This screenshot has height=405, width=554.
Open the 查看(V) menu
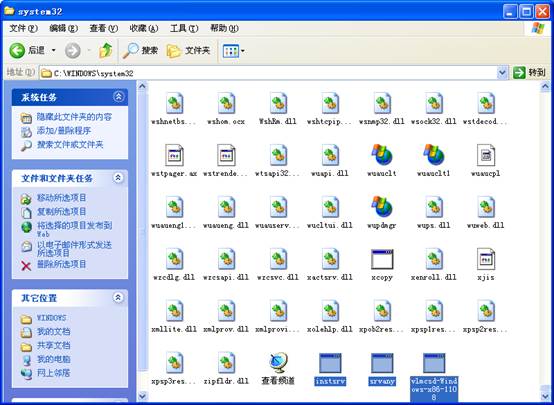(x=103, y=28)
